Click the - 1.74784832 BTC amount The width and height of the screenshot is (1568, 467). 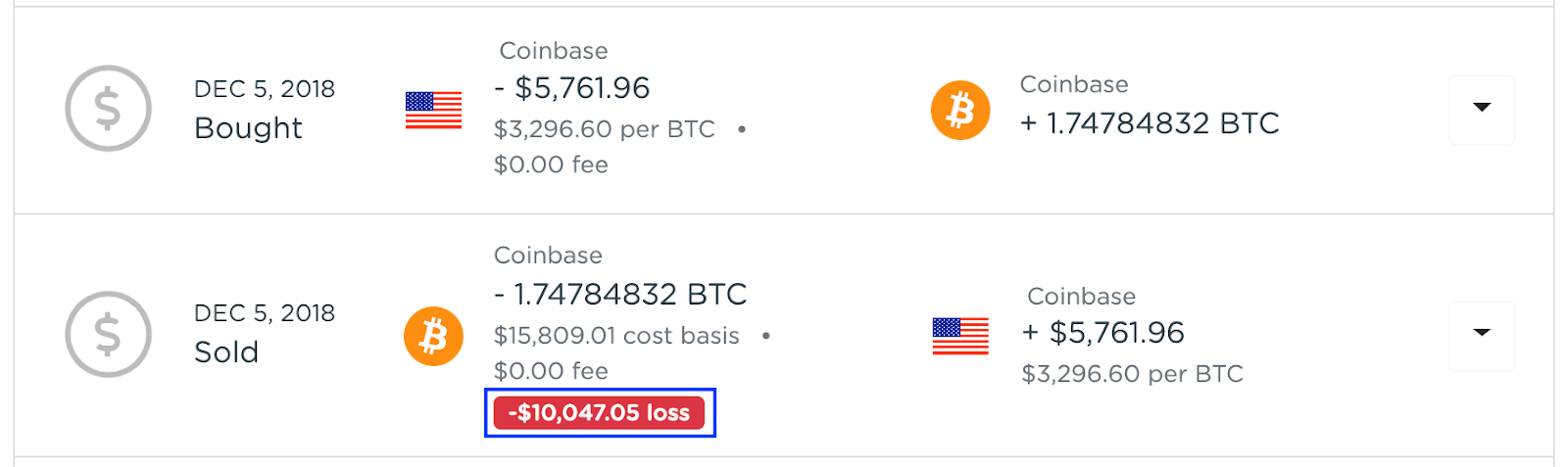coord(620,294)
